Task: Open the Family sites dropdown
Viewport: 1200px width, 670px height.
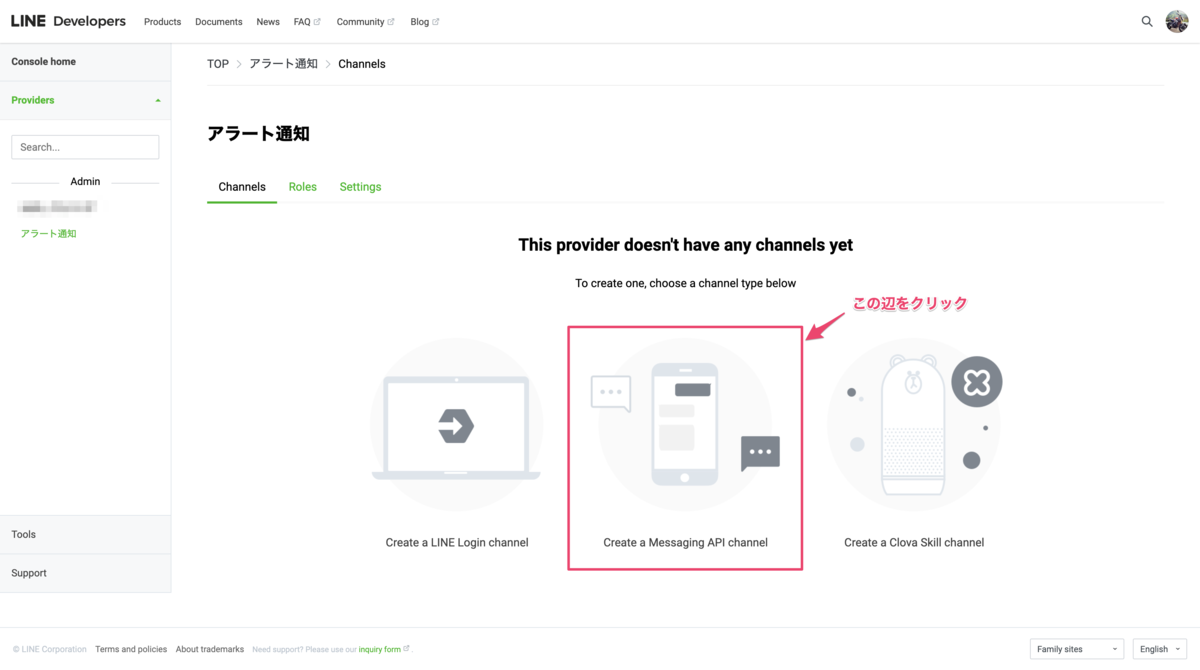Action: coord(1076,649)
